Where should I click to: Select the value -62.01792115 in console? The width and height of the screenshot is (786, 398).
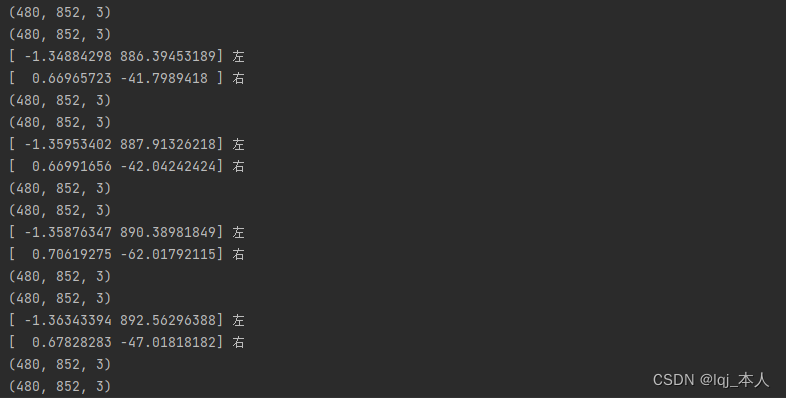click(x=168, y=254)
